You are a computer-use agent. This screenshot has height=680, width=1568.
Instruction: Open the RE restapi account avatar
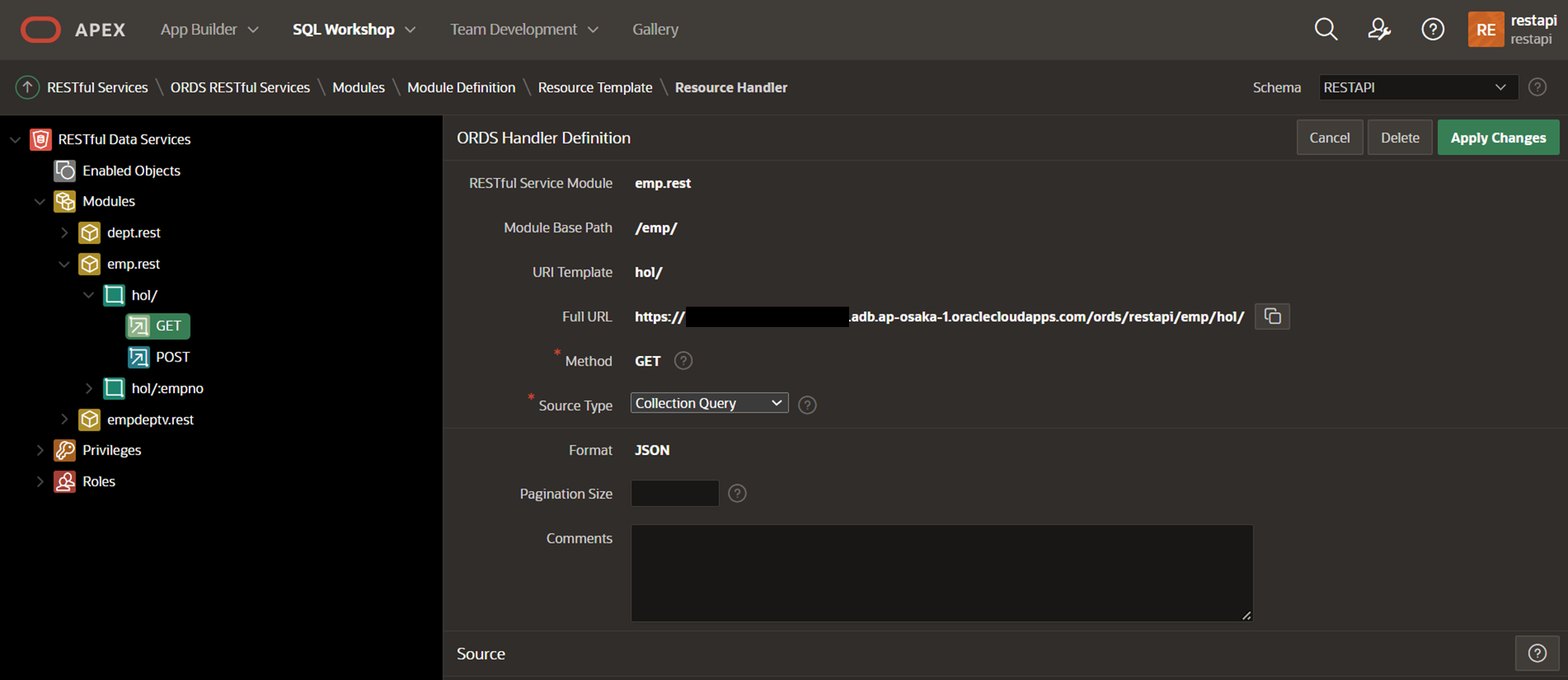(x=1485, y=30)
